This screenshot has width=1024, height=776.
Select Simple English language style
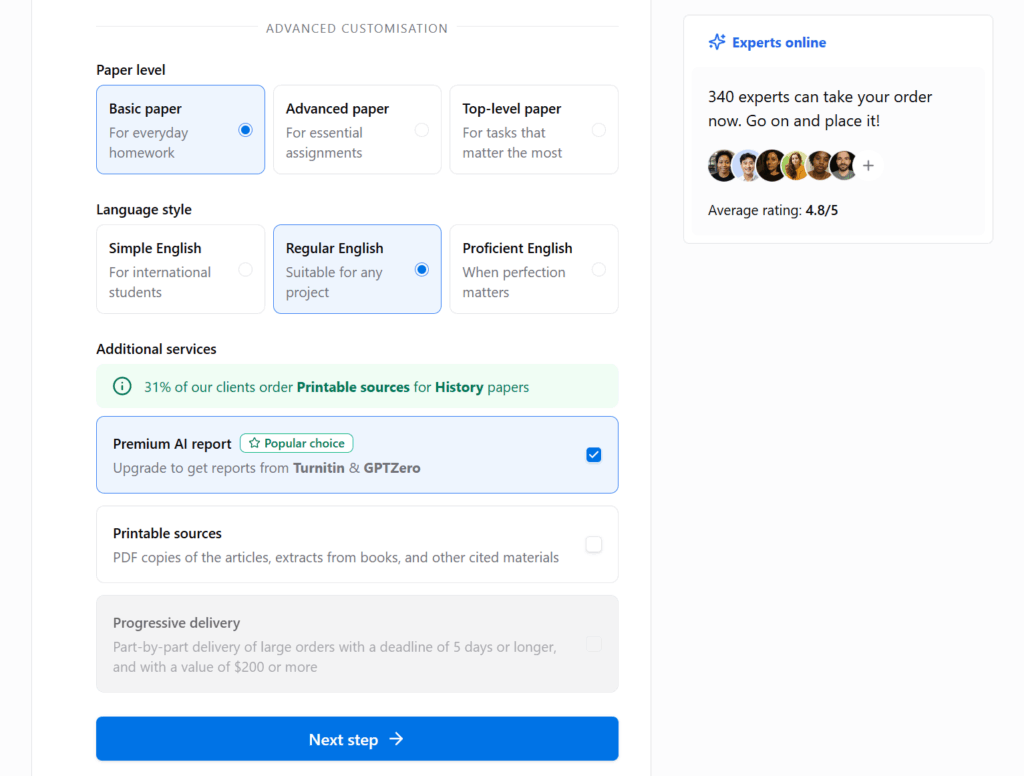pyautogui.click(x=245, y=269)
